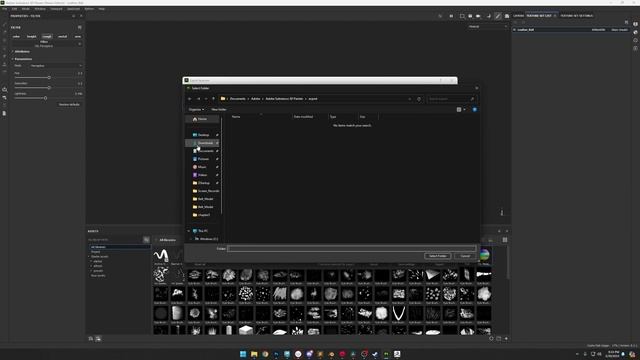The width and height of the screenshot is (640, 360).
Task: Collapse the Parameters section
Action: (x=23, y=59)
